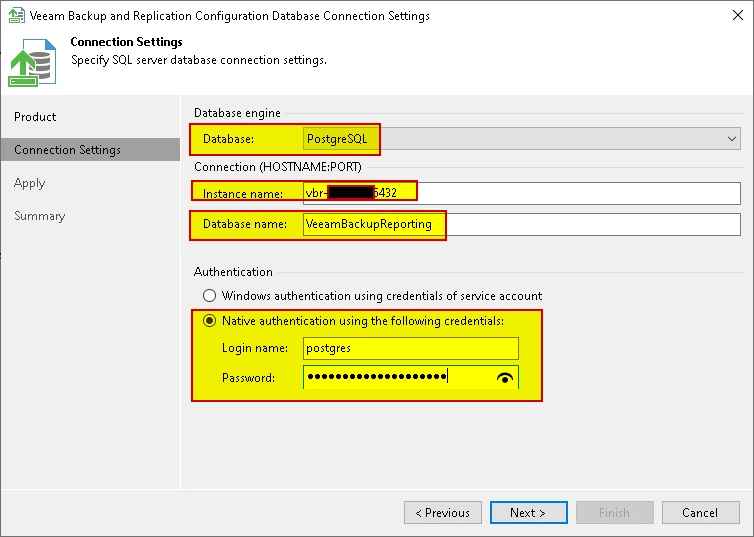Image resolution: width=754 pixels, height=537 pixels.
Task: Click the 'Authentication' group label
Action: click(233, 272)
